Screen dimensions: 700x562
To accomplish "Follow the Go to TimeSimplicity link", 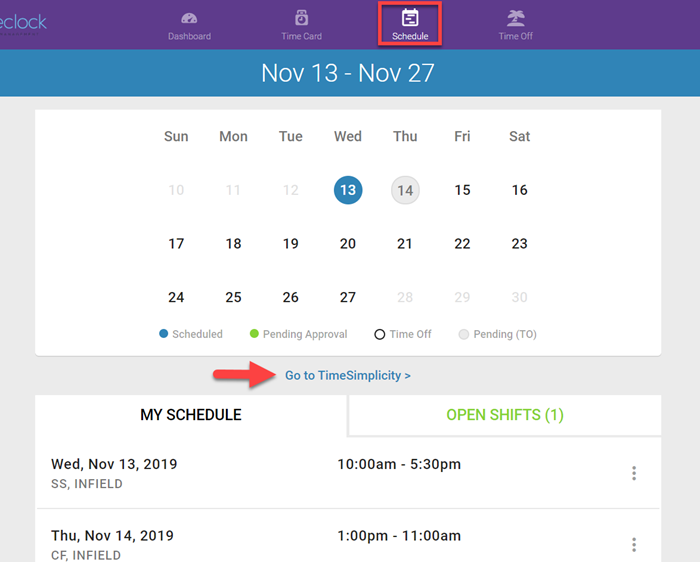I will [347, 376].
